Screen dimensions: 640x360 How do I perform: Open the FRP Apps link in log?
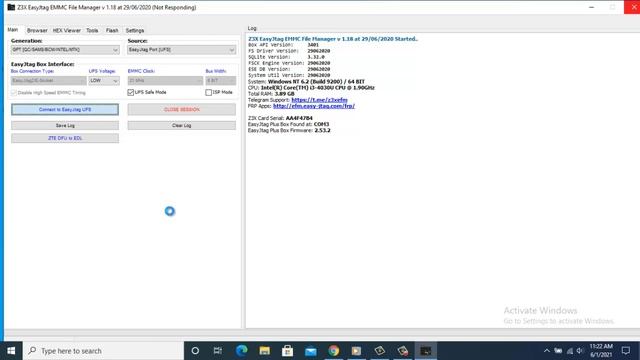(313, 106)
